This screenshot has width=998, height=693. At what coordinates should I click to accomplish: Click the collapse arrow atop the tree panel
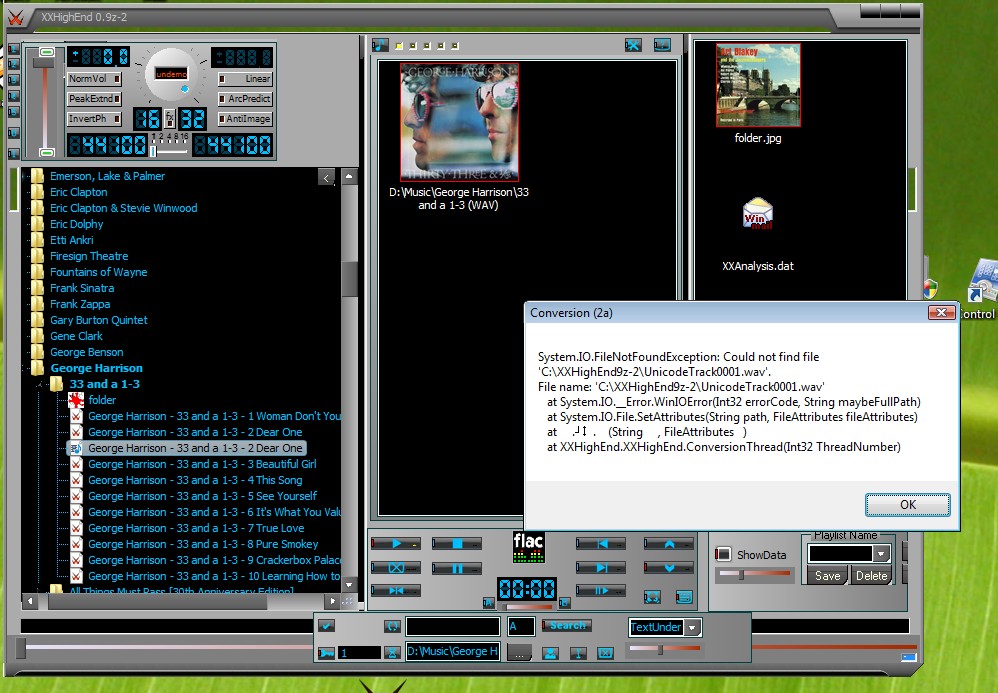click(327, 178)
